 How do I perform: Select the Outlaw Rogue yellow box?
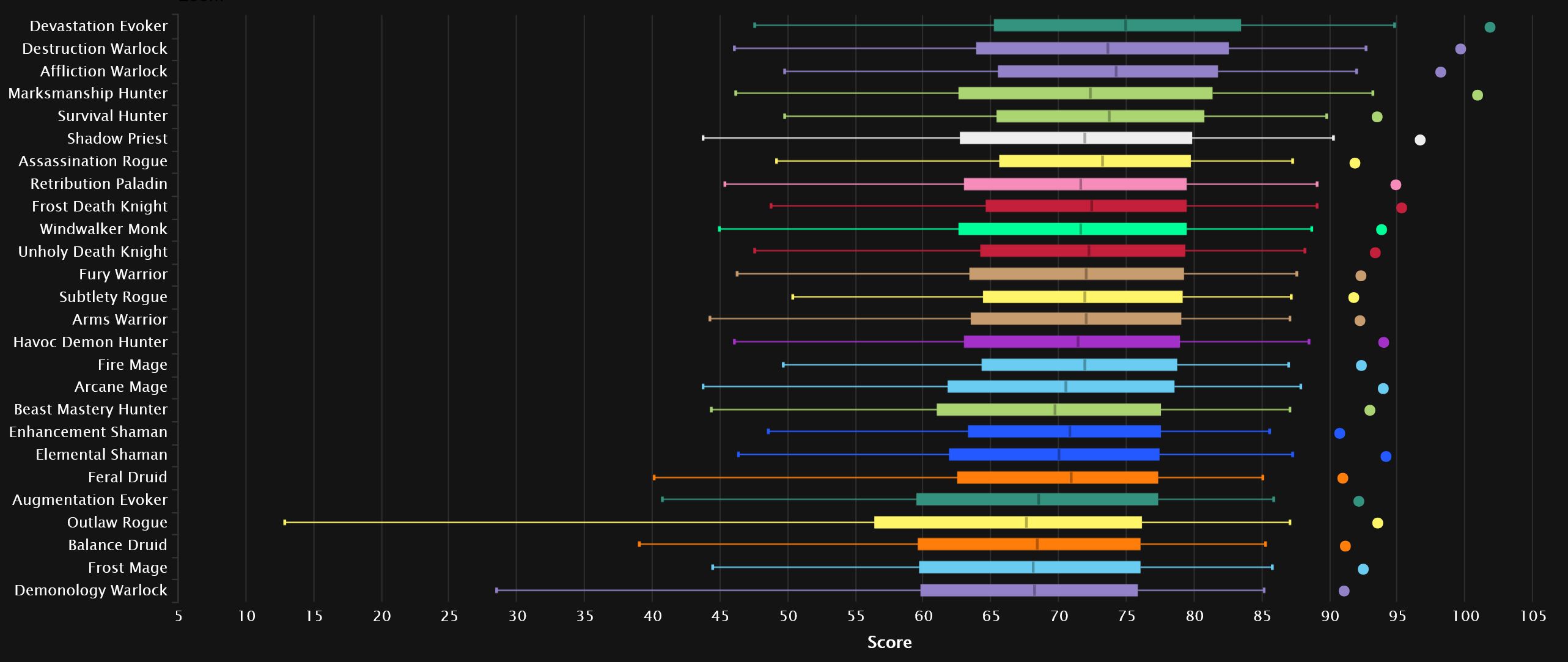click(1008, 522)
